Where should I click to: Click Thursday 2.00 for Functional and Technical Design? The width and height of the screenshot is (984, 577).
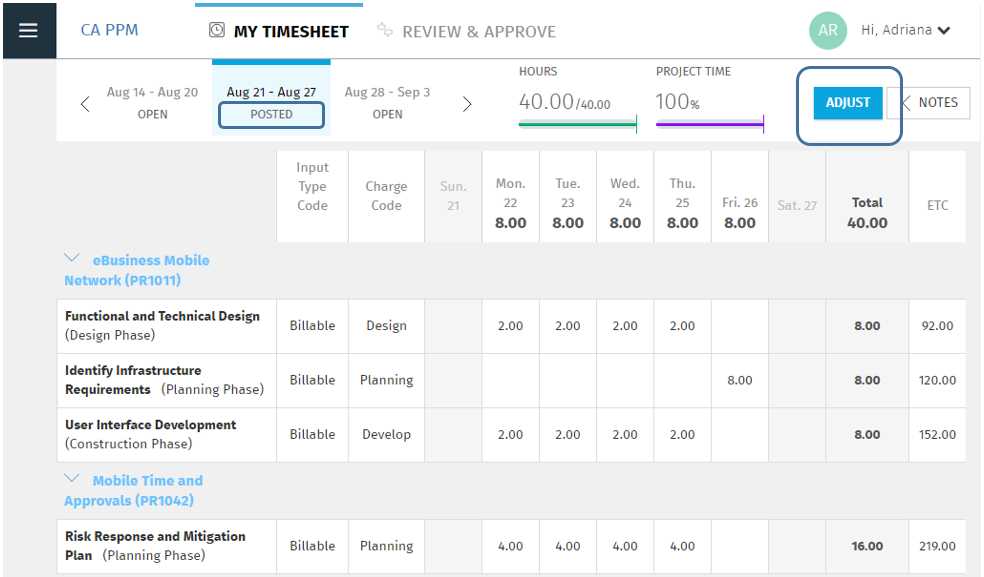click(682, 326)
